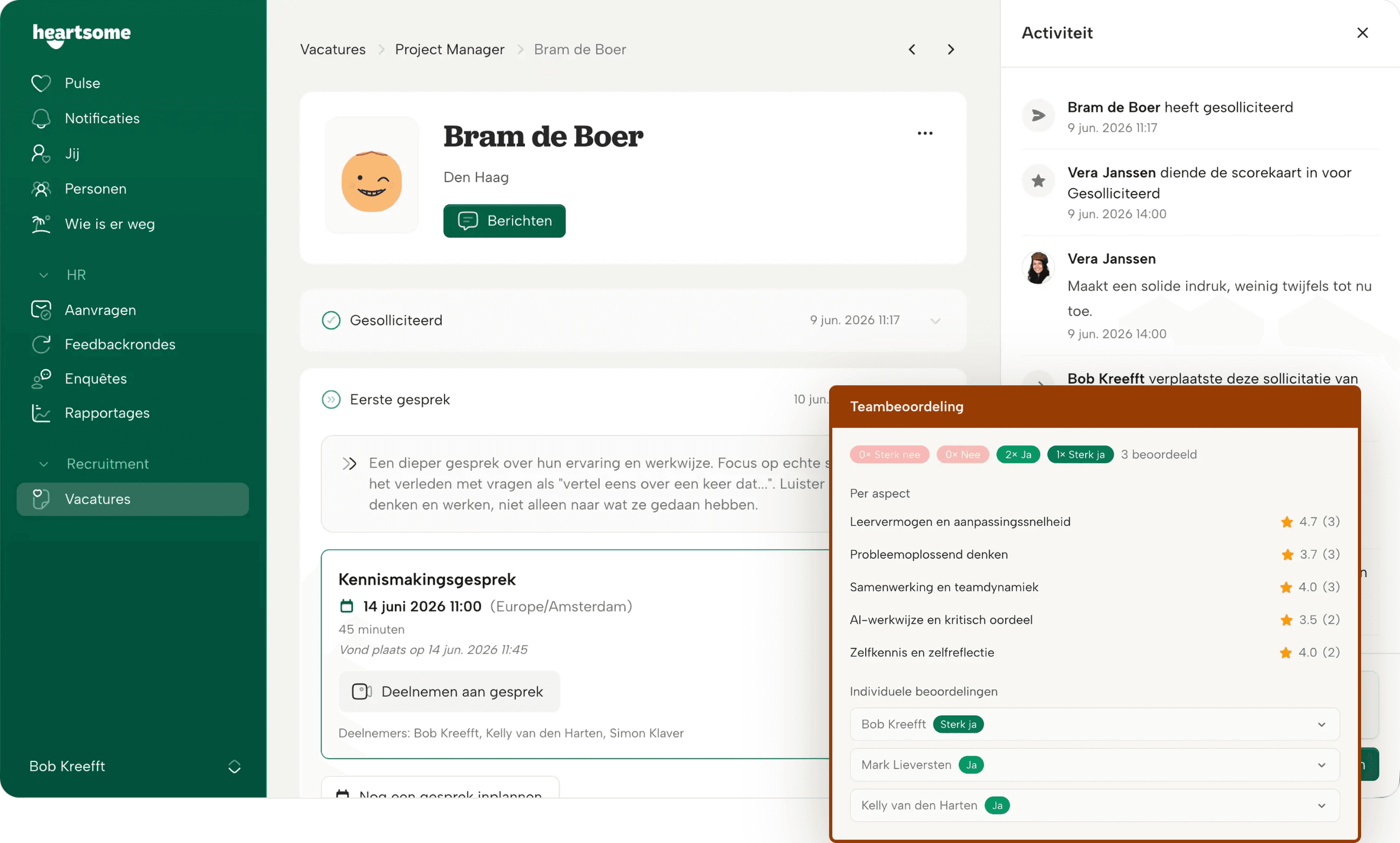1400x843 pixels.
Task: Click the Kennismakingsgesprek calendar icon
Action: click(346, 606)
